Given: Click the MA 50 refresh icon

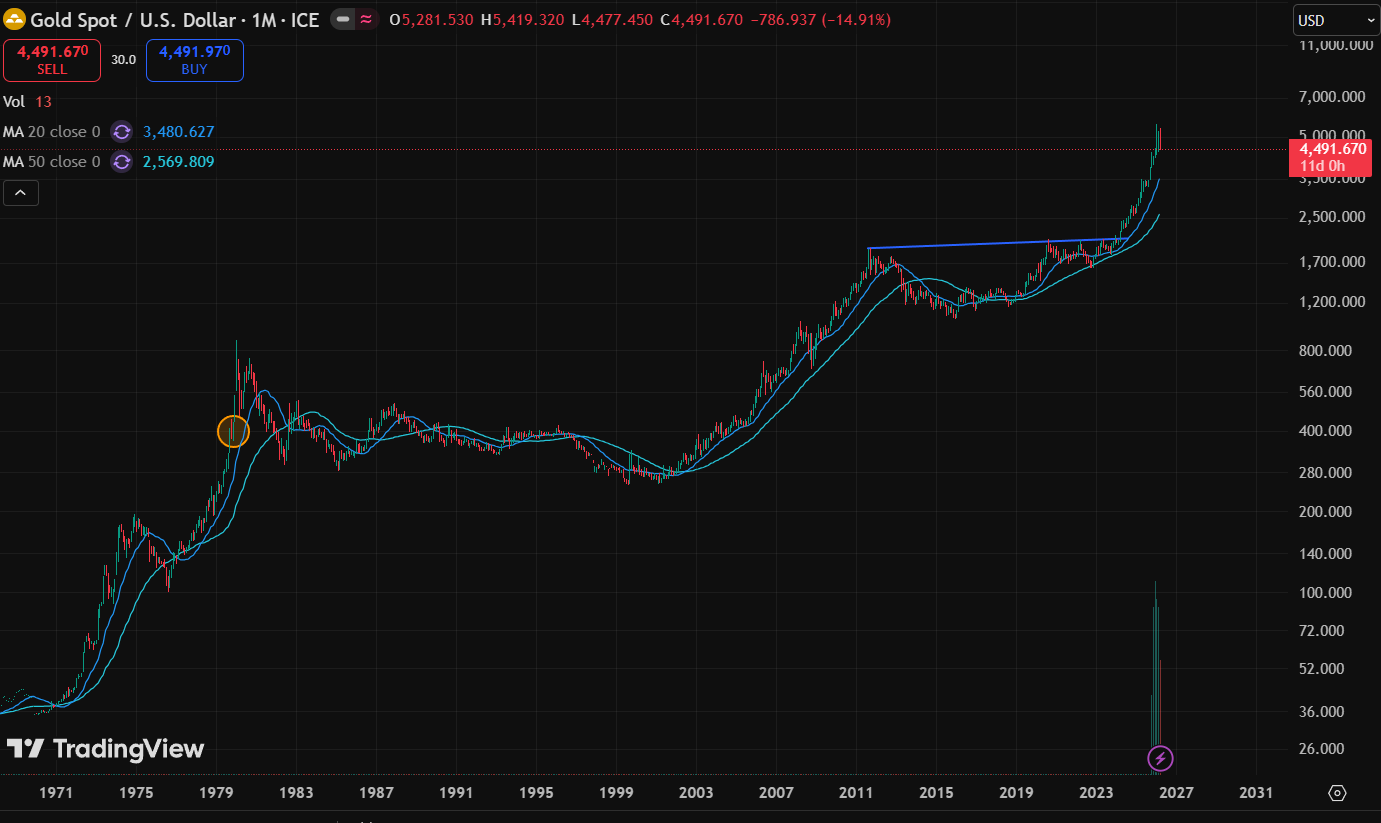Looking at the screenshot, I should (121, 162).
